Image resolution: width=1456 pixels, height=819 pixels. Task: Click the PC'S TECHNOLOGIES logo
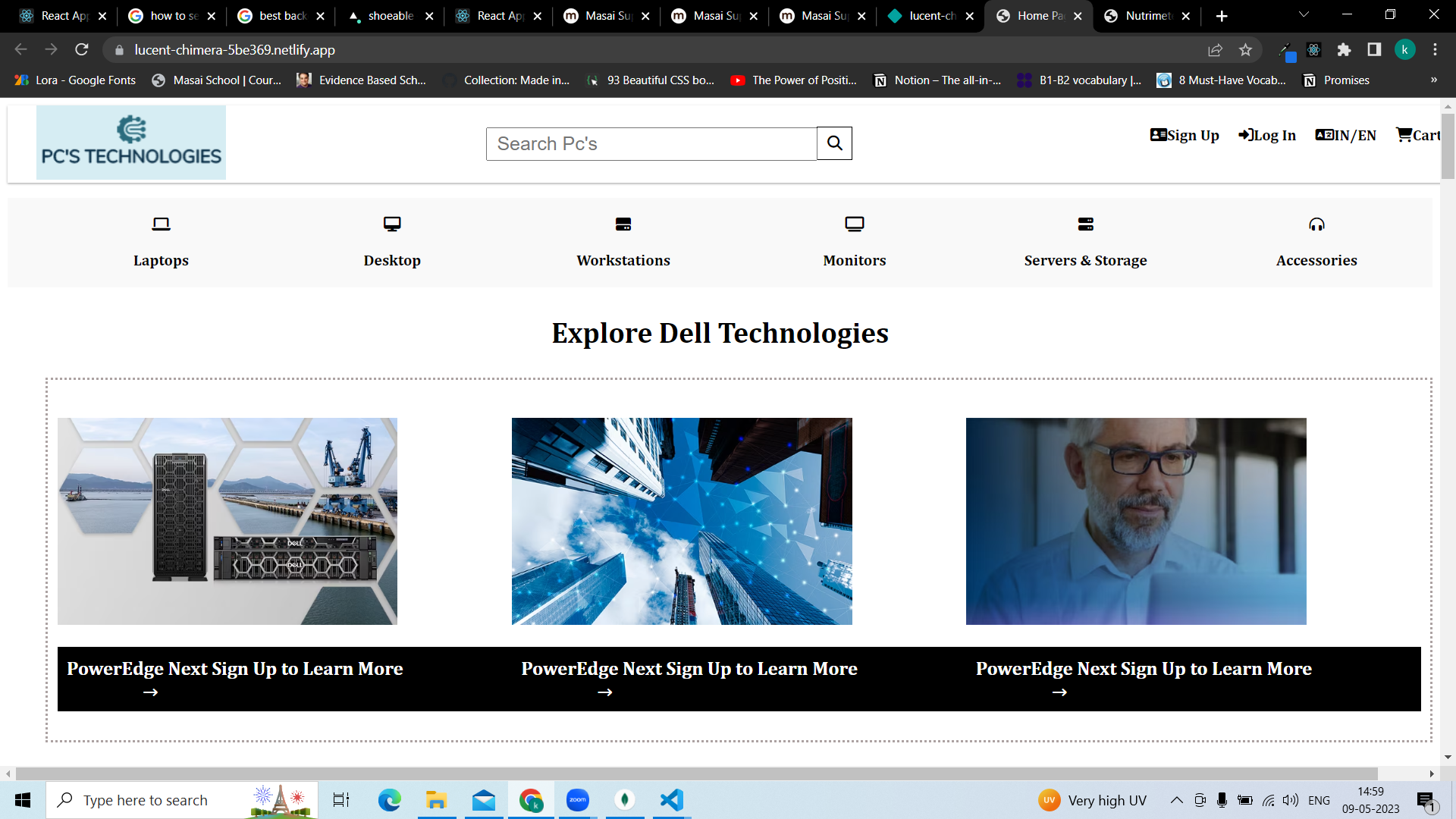click(x=130, y=142)
